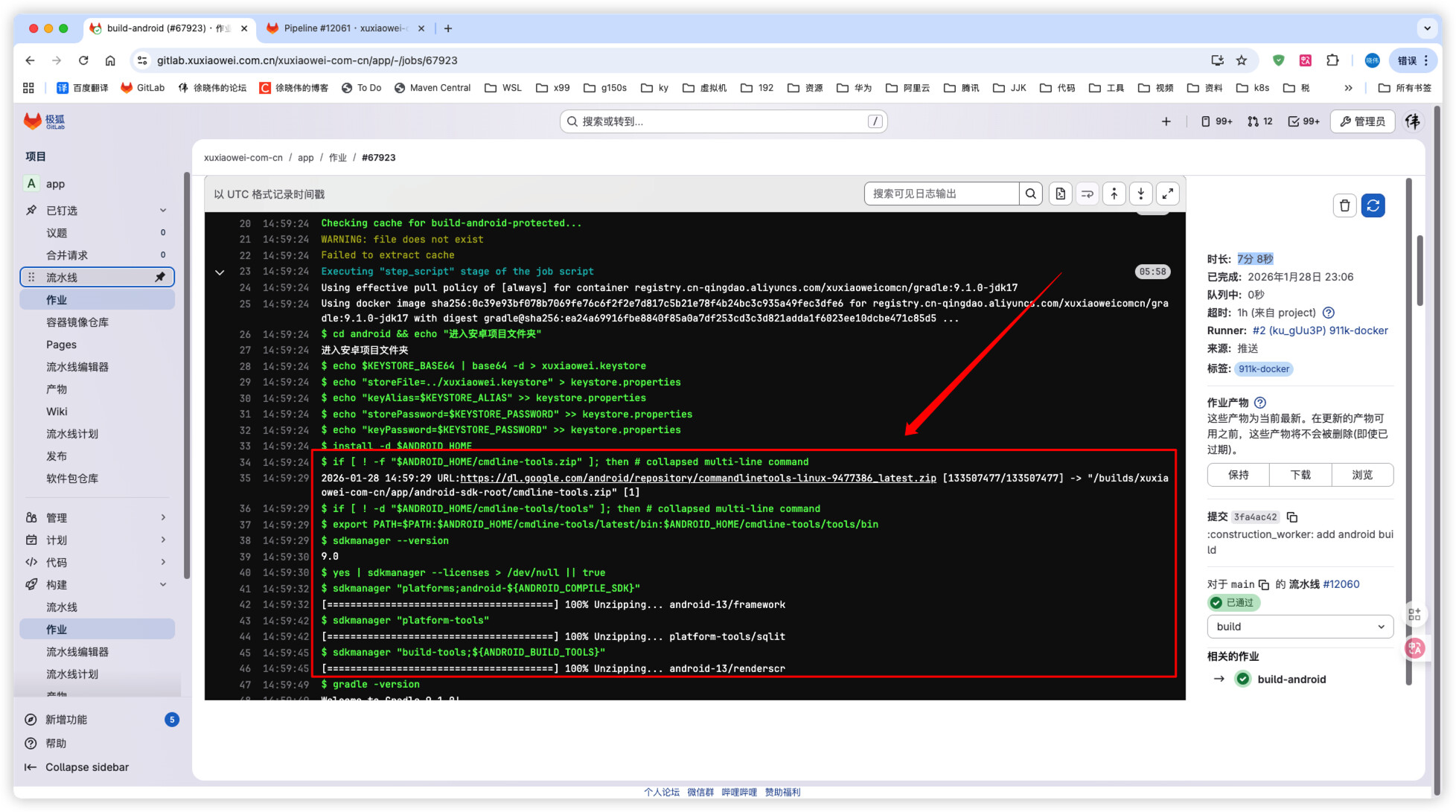Open the build stage dropdown

1300,627
